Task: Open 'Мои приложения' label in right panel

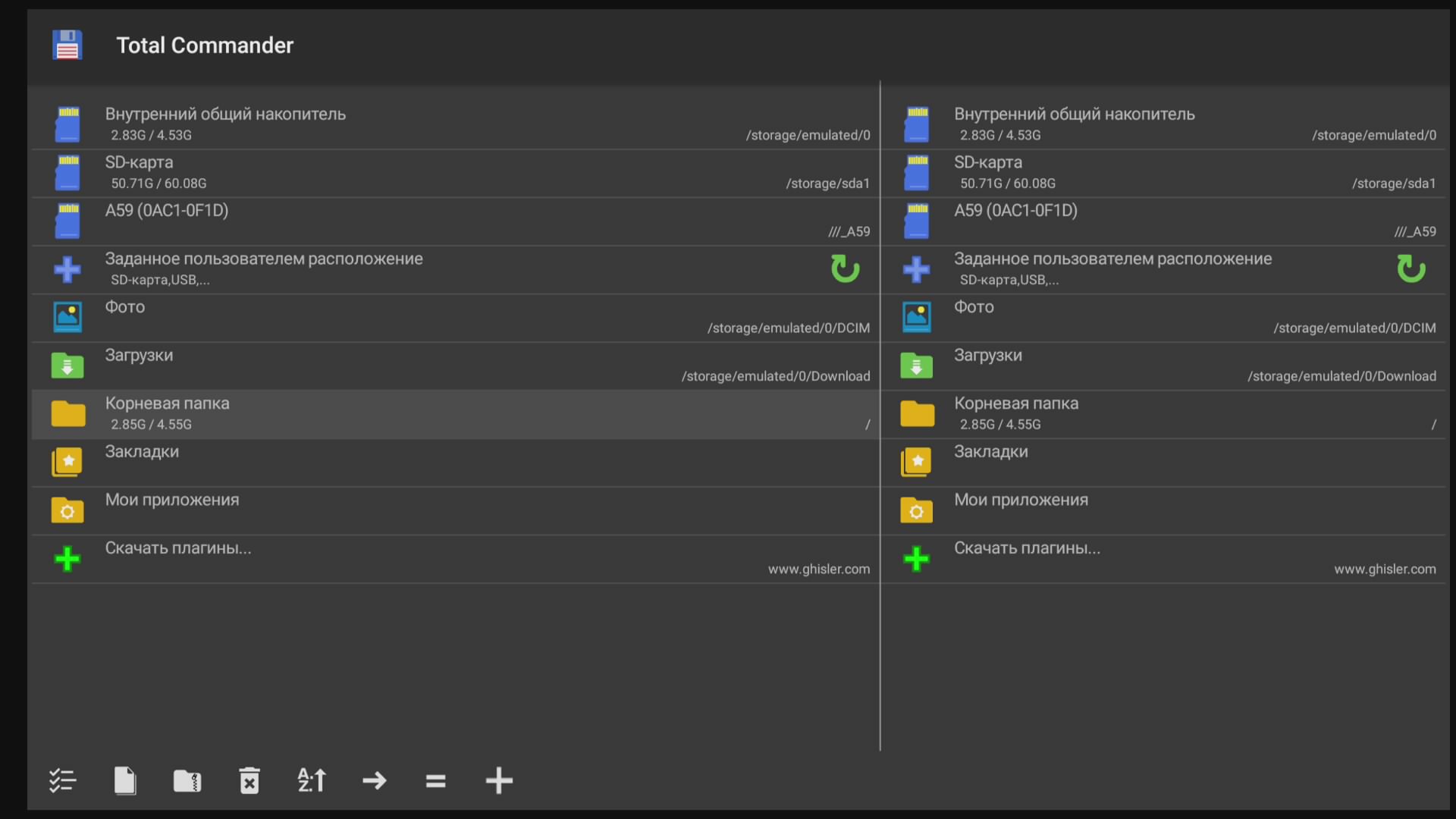Action: click(1021, 500)
